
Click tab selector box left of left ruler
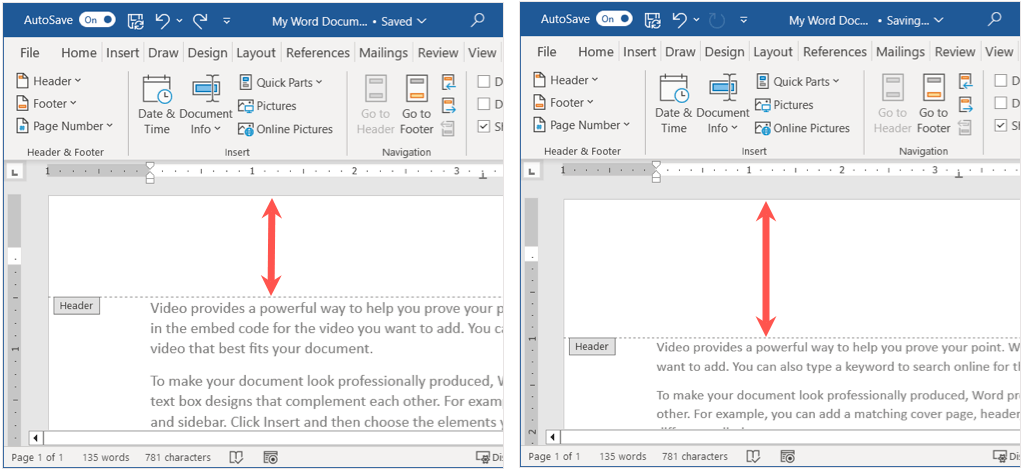pos(14,172)
